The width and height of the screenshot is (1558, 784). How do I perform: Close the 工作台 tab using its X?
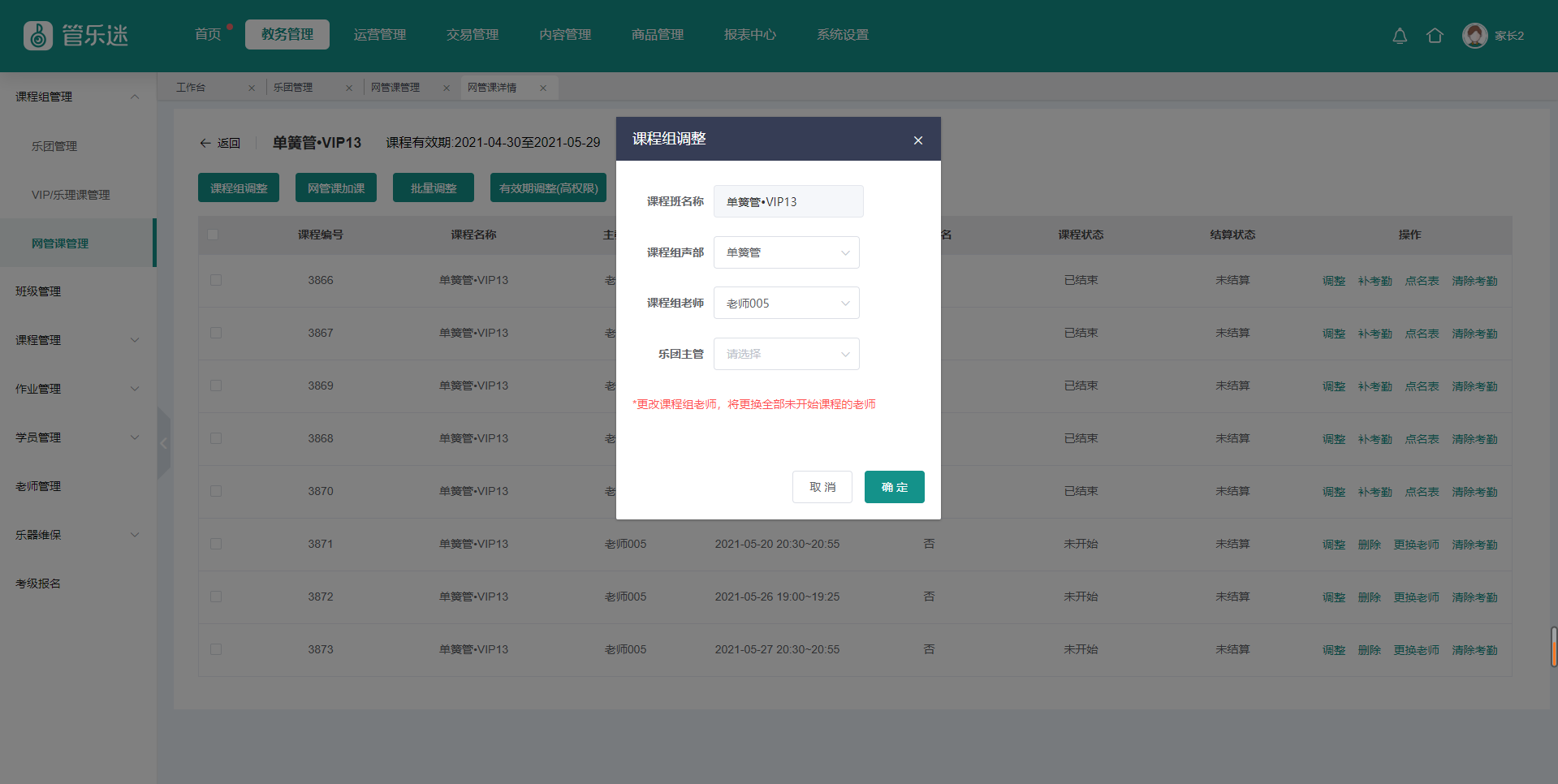tap(252, 88)
